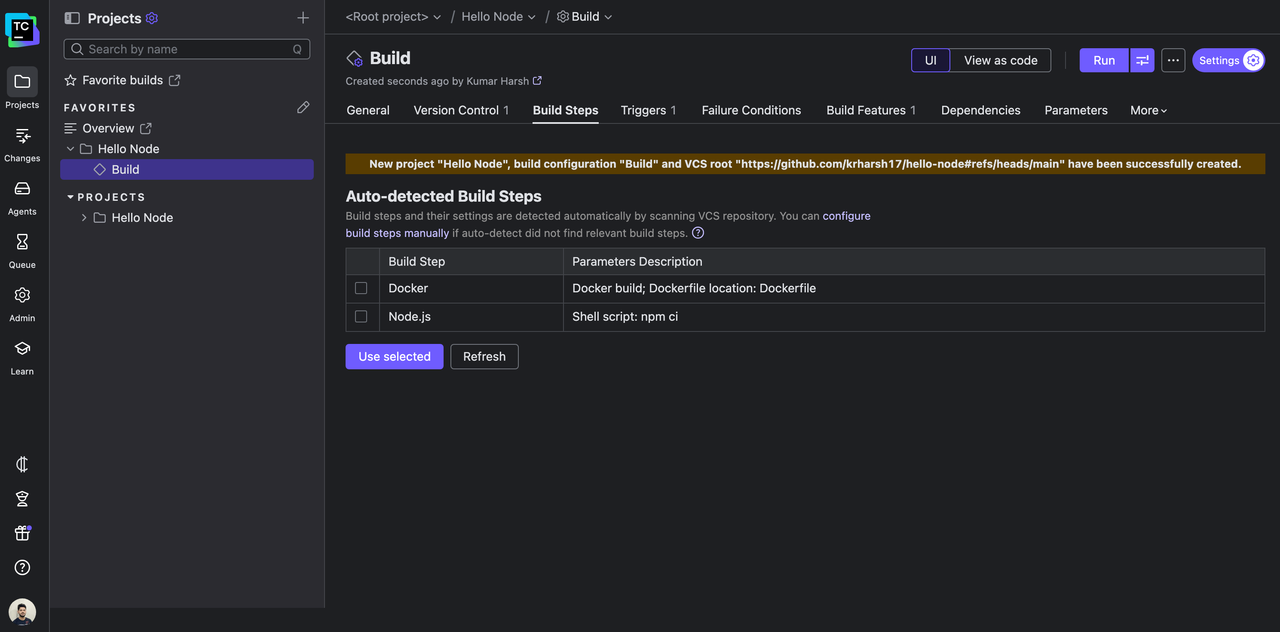
Task: Open the help question mark icon in sidebar
Action: tap(22, 567)
